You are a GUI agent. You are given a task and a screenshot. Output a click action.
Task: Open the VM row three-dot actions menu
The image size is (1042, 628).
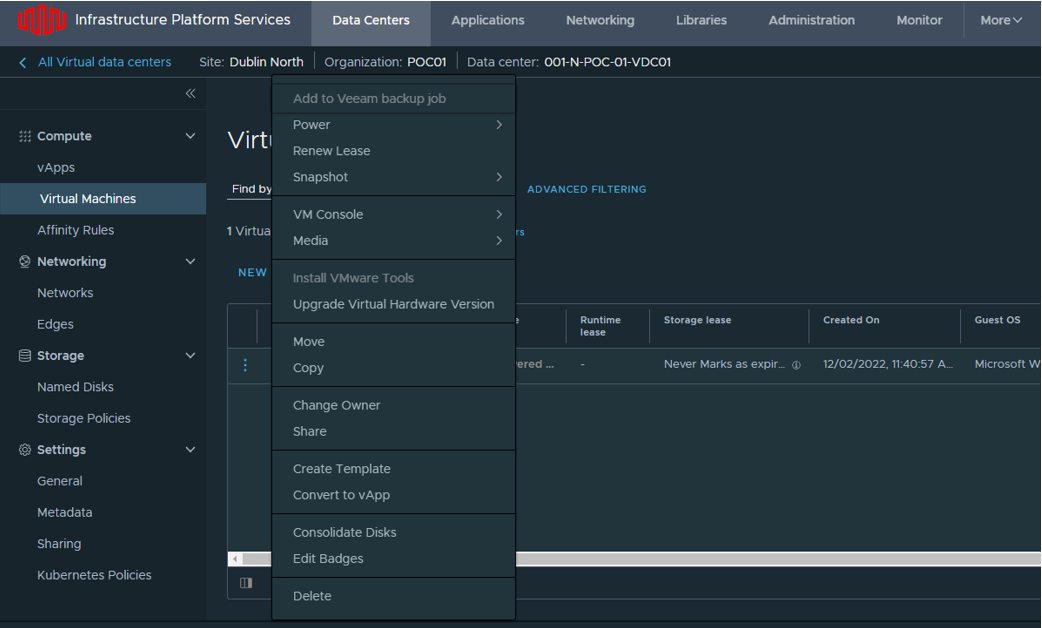click(245, 365)
